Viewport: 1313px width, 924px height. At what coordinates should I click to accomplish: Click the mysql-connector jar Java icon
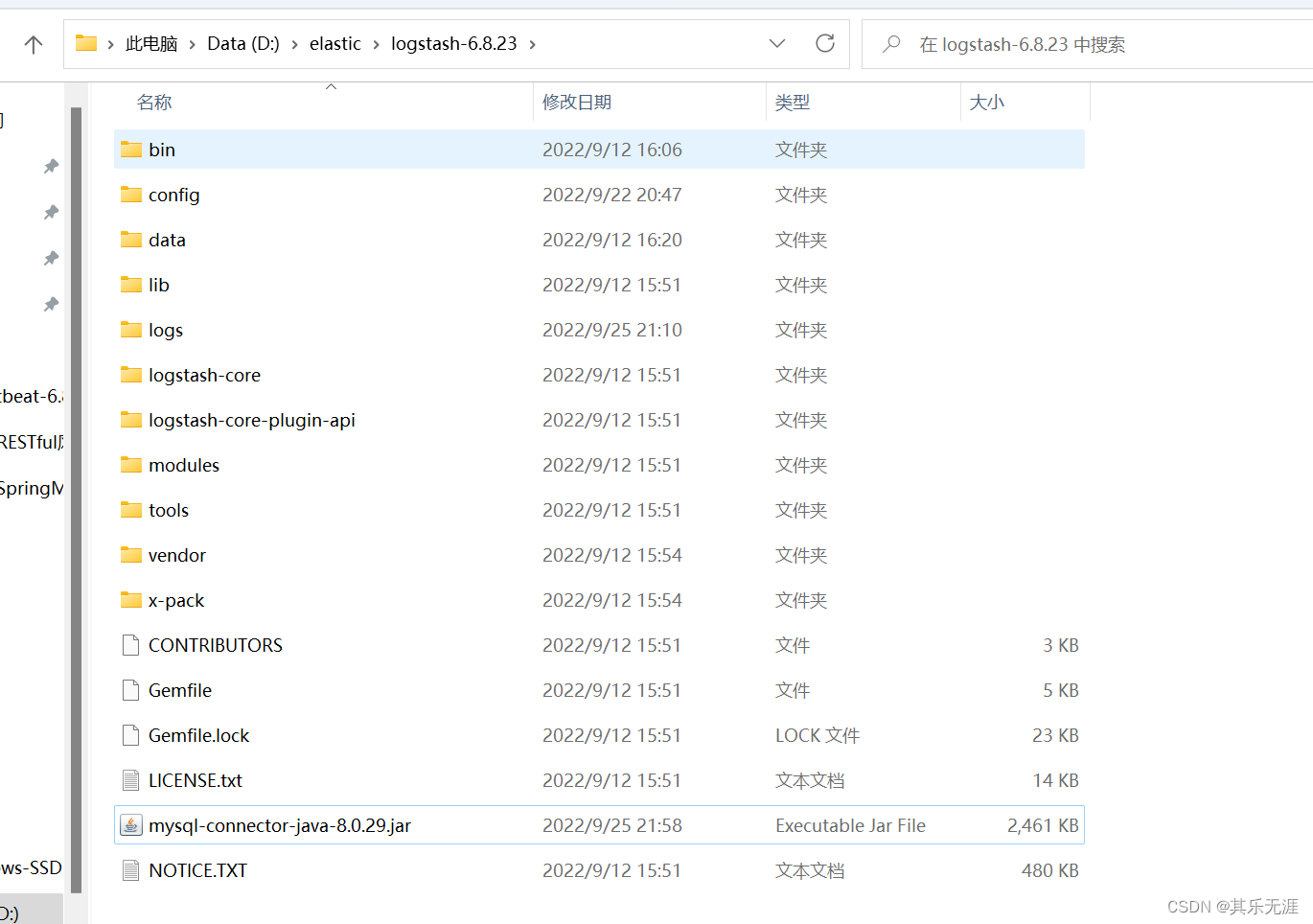[131, 825]
